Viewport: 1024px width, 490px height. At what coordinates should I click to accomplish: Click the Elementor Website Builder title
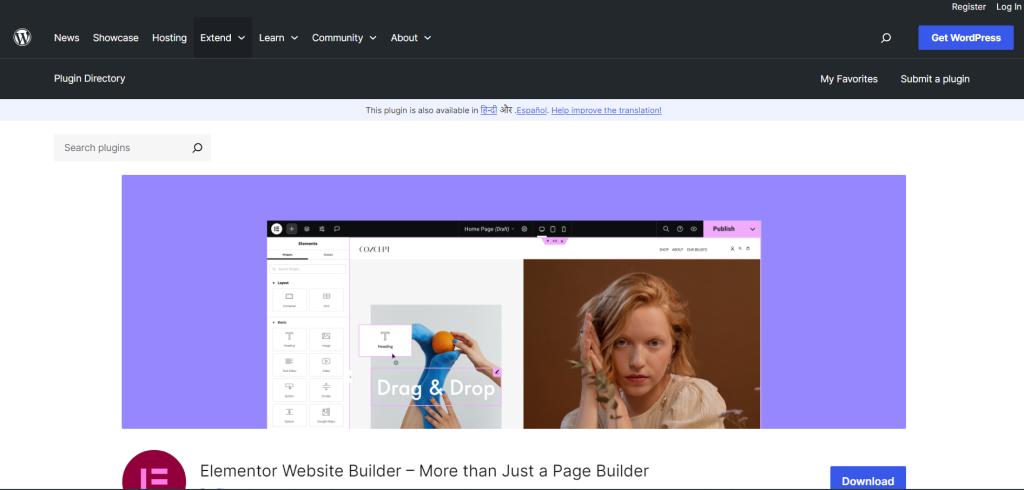(424, 471)
